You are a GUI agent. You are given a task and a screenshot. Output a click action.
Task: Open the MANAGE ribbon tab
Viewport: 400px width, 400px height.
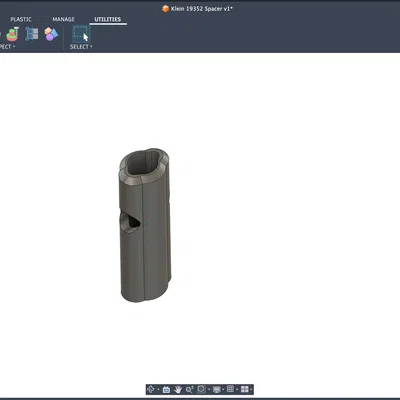[63, 19]
